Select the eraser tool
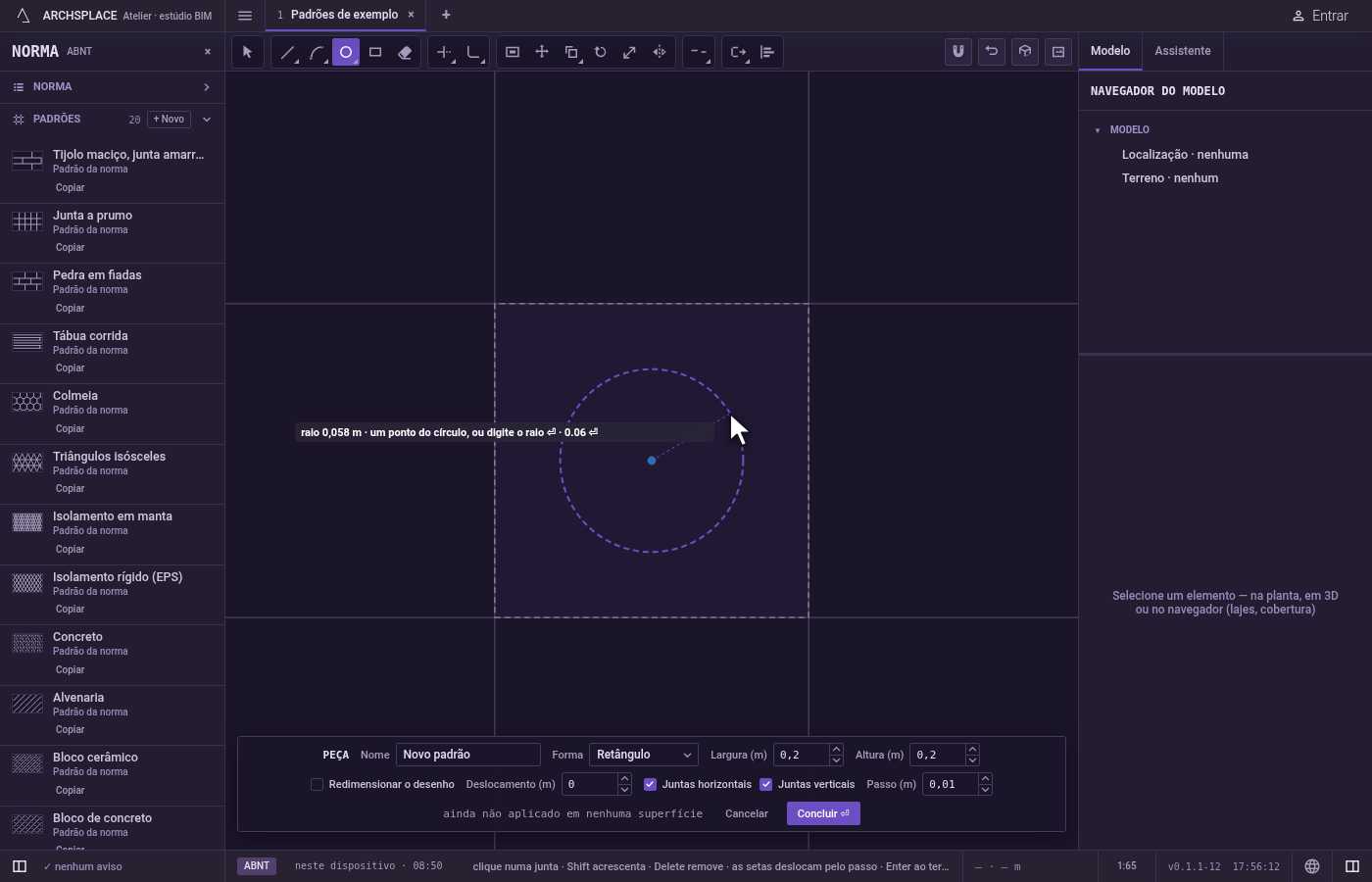 coord(405,52)
